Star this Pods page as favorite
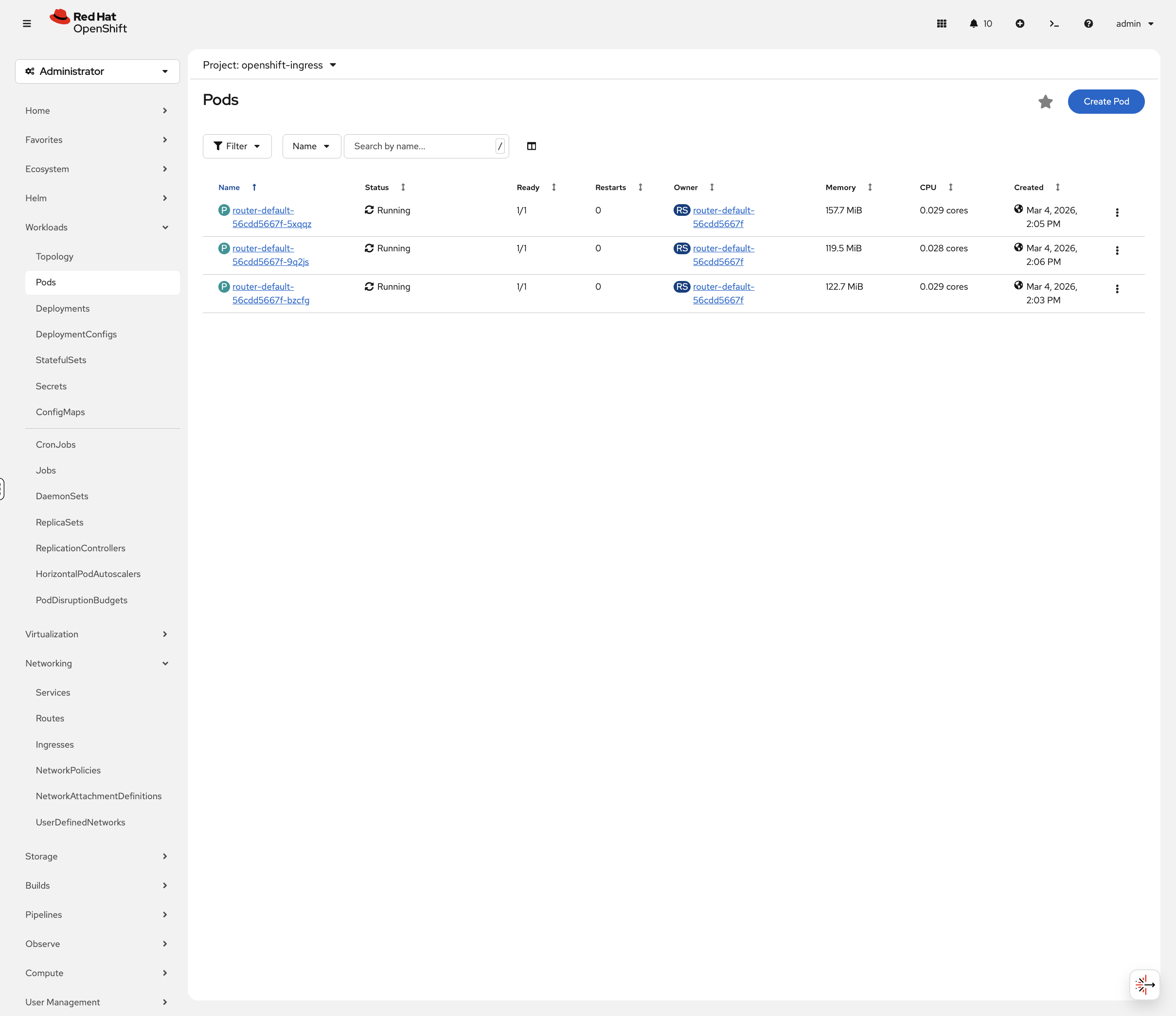This screenshot has width=1176, height=1016. point(1046,102)
